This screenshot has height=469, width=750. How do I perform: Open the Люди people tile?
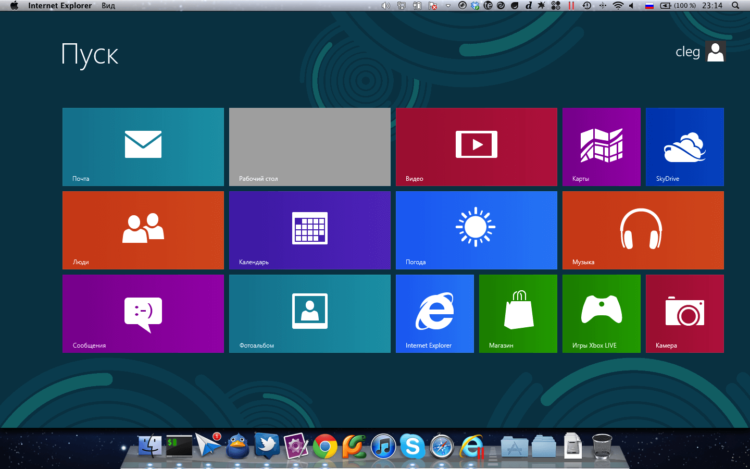point(143,230)
